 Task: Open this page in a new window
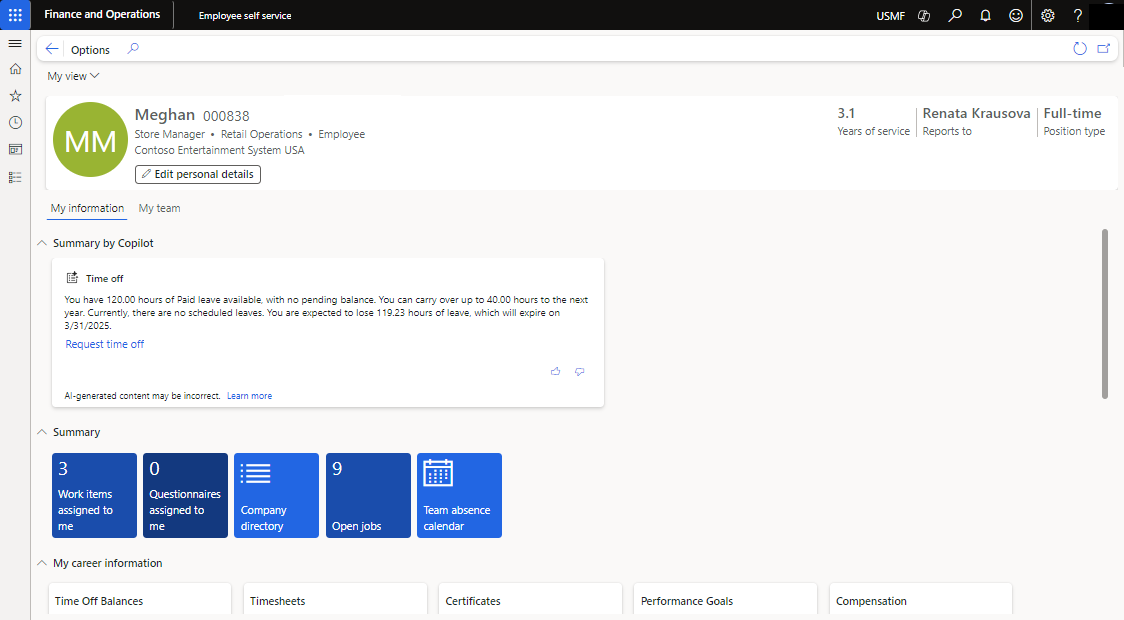pyautogui.click(x=1103, y=47)
